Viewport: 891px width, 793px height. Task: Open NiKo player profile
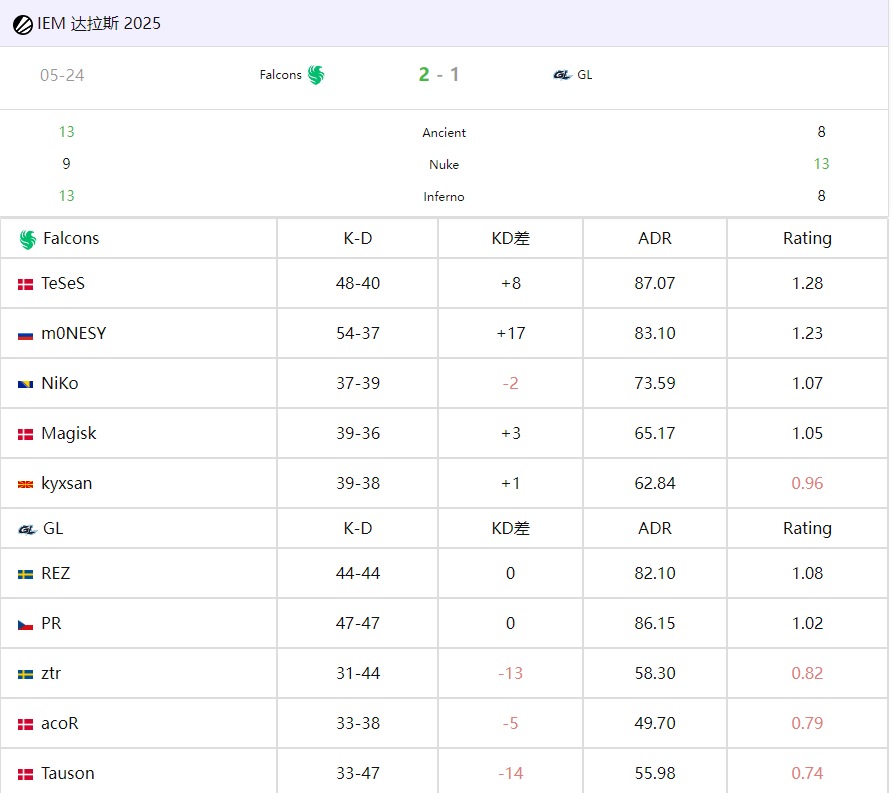(60, 383)
